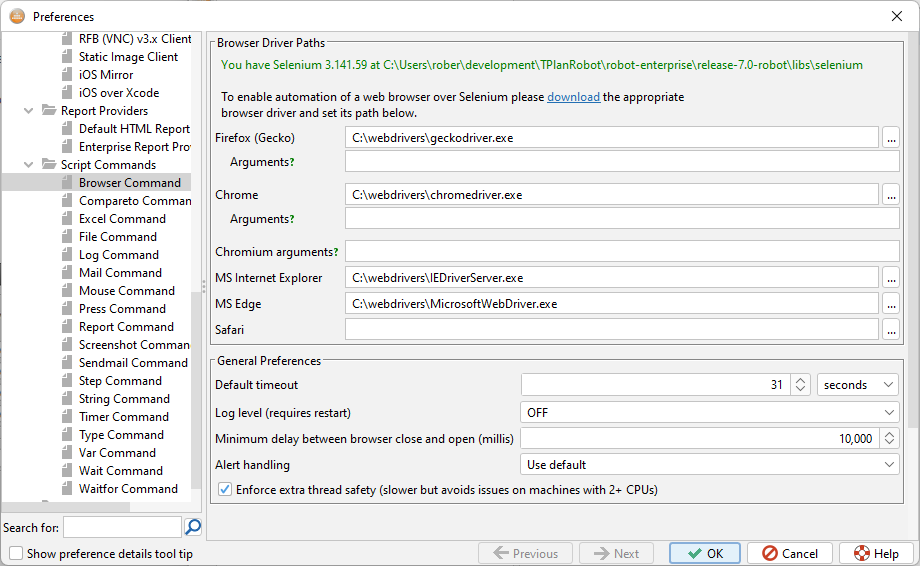The height and width of the screenshot is (566, 920).
Task: Click browse button for Chrome driver path
Action: pyautogui.click(x=891, y=195)
